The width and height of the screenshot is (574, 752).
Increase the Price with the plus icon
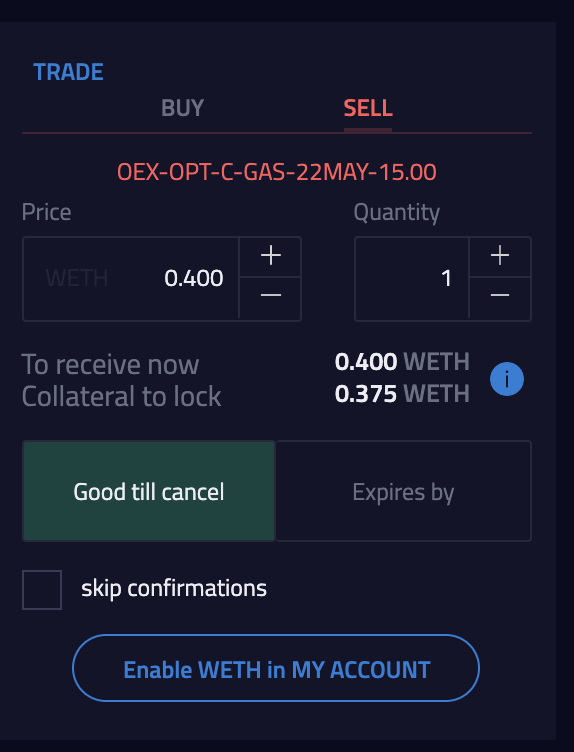270,256
